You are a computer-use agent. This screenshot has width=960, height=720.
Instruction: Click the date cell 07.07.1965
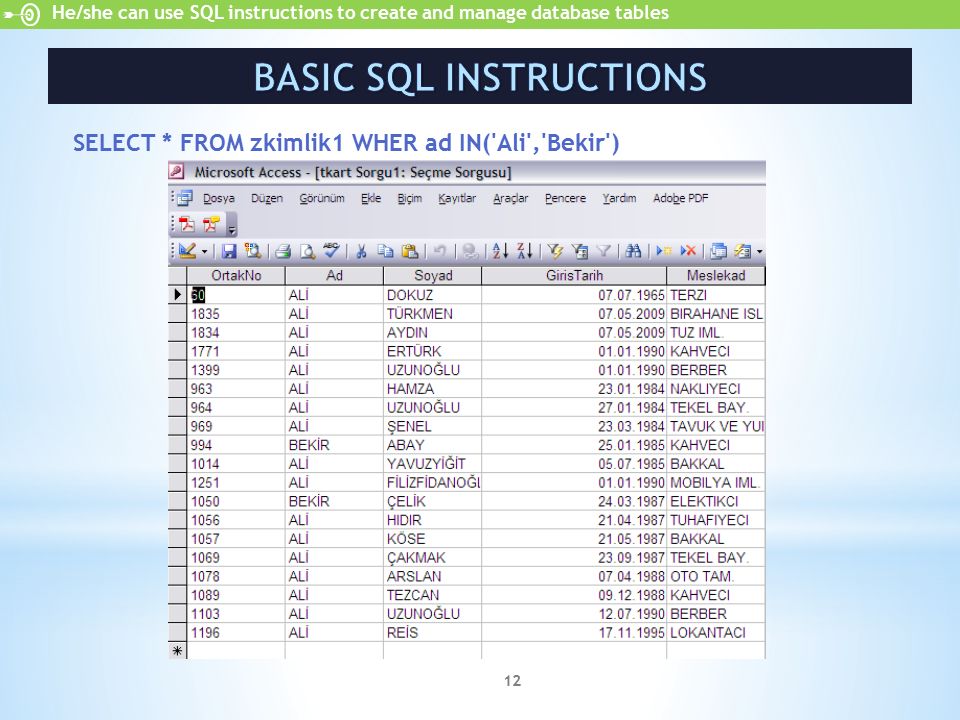point(574,294)
